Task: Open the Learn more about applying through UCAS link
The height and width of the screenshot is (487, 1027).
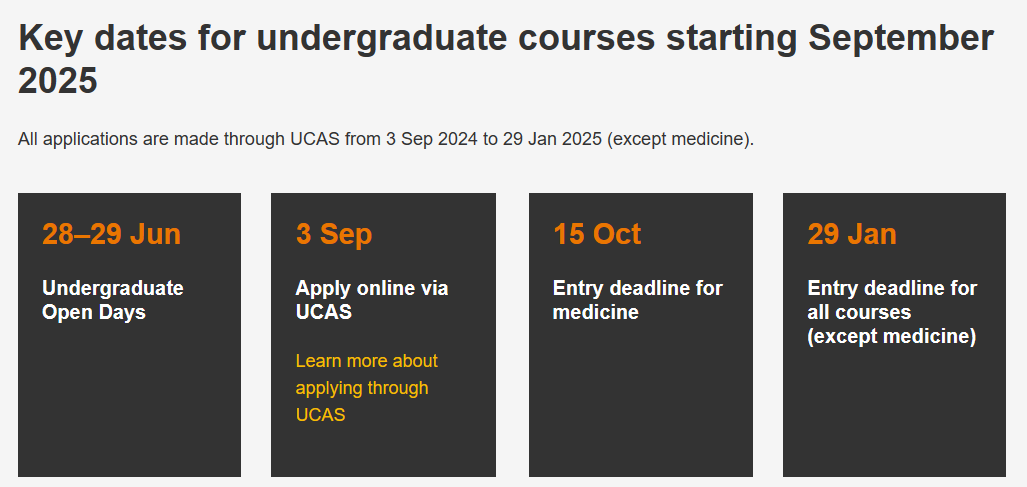Action: (366, 388)
